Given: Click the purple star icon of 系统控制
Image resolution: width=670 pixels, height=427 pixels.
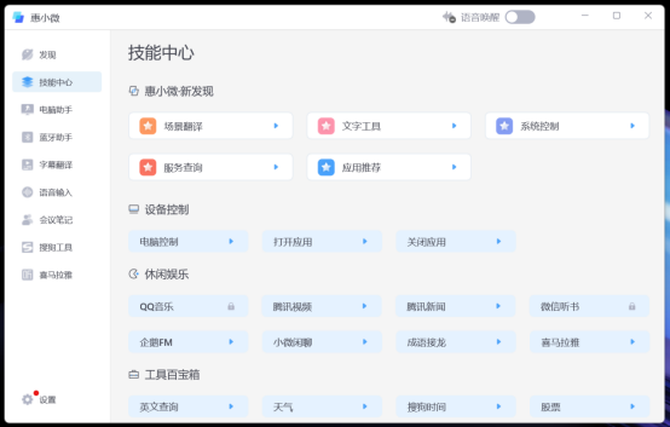Looking at the screenshot, I should pyautogui.click(x=504, y=126).
